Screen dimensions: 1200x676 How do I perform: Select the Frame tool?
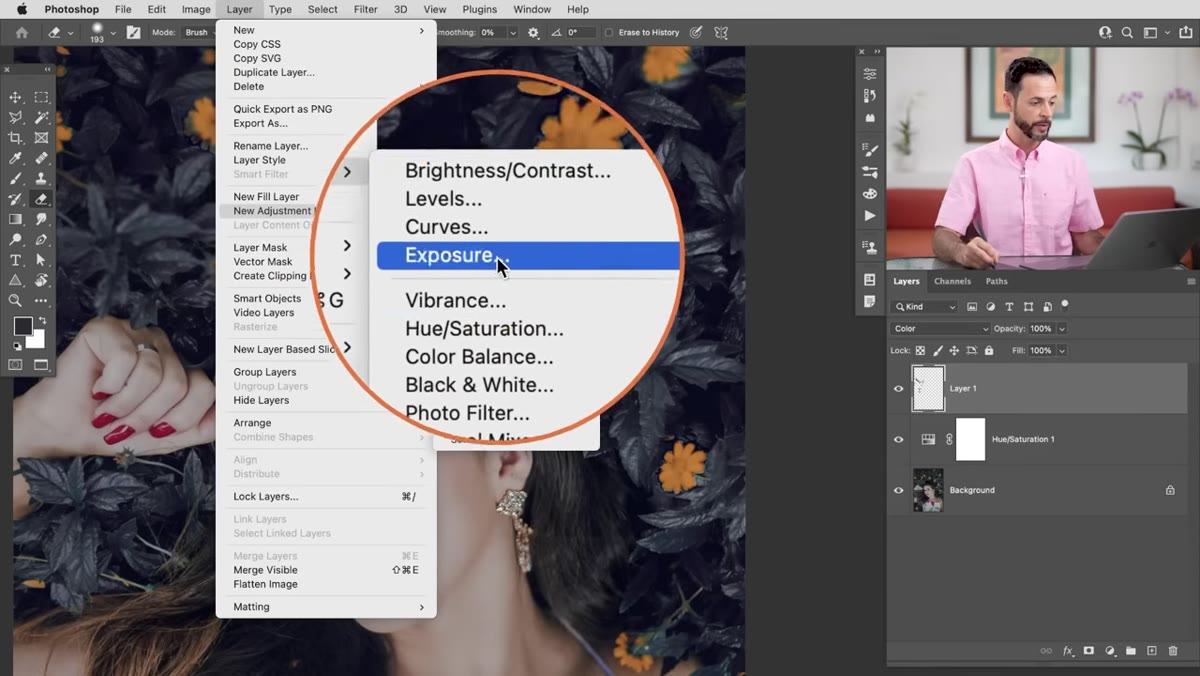click(x=41, y=138)
